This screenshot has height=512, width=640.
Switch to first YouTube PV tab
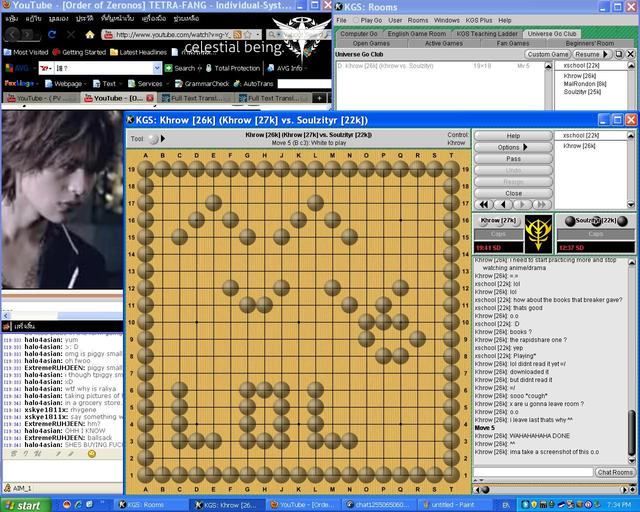(41, 98)
